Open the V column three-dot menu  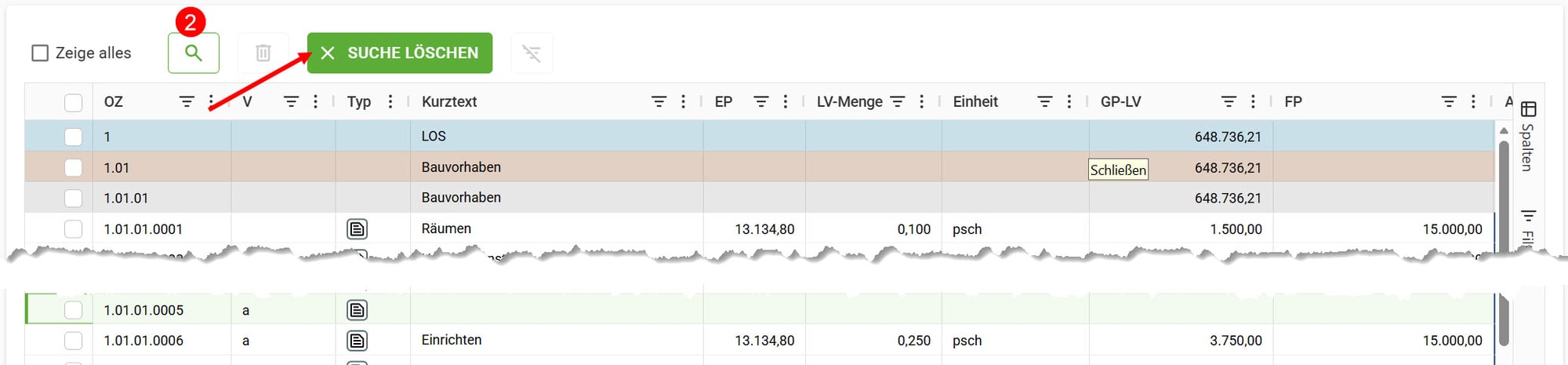tap(315, 102)
